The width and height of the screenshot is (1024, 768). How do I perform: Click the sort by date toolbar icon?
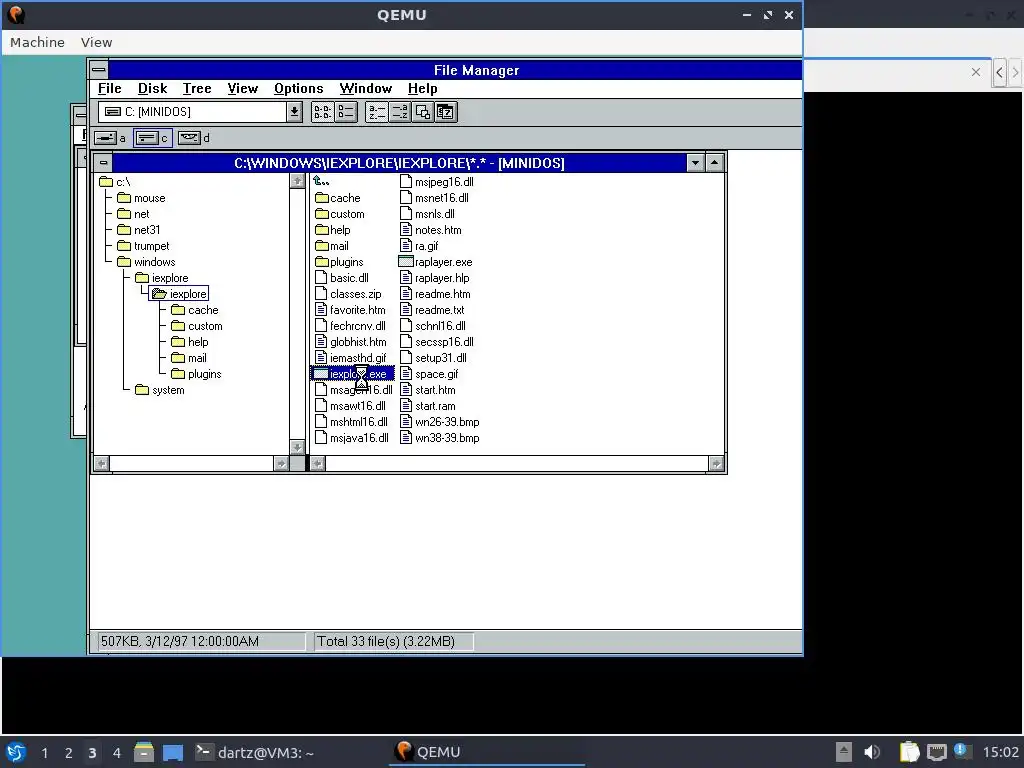point(445,112)
